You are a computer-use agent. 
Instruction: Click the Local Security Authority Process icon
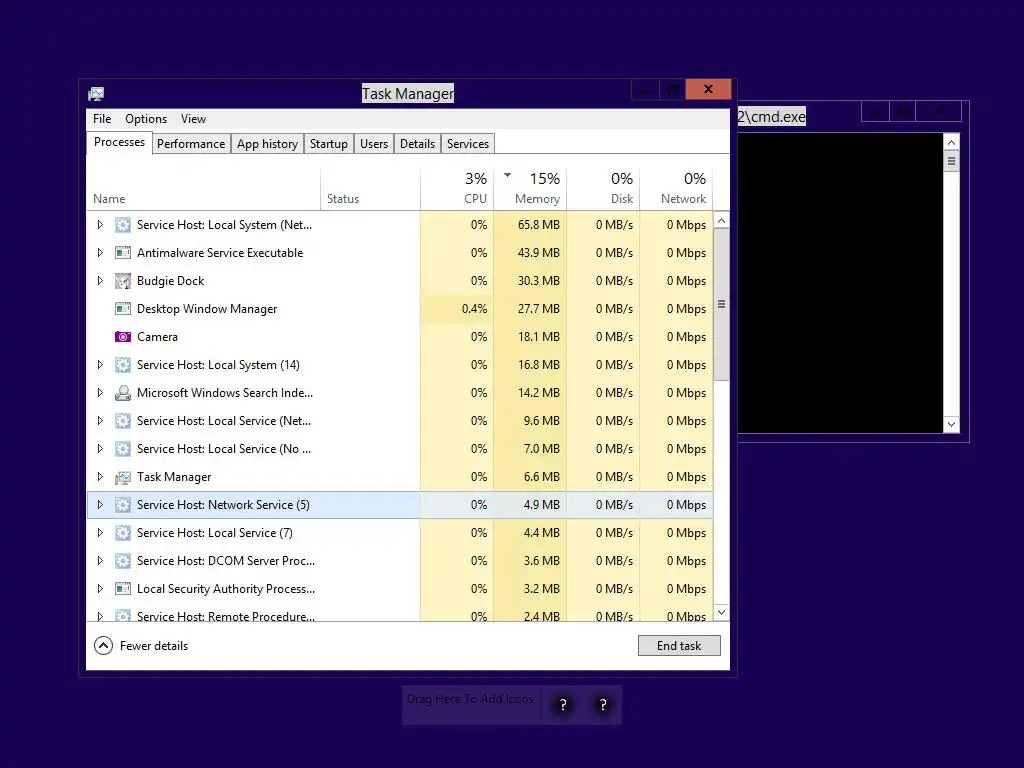123,589
